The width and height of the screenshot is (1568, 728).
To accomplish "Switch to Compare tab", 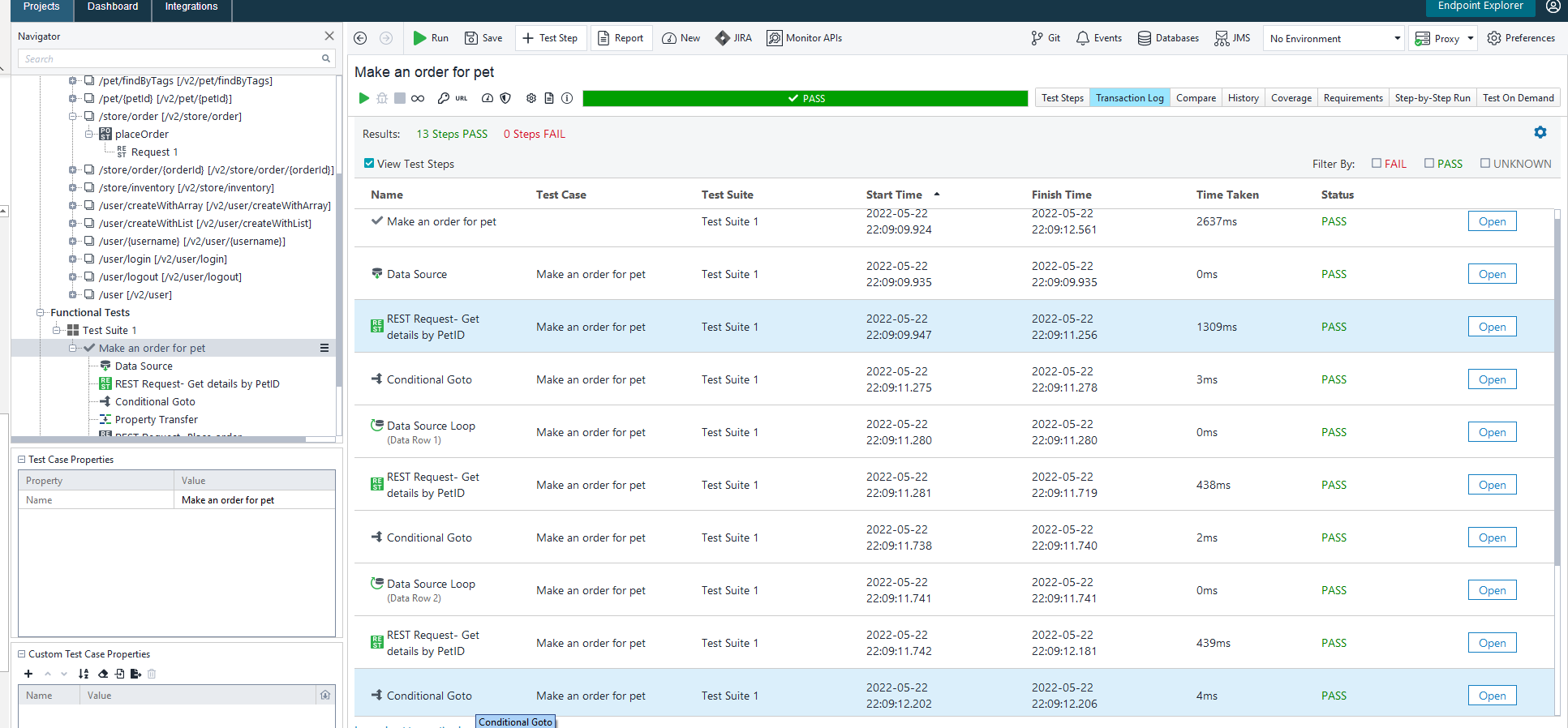I will (1196, 97).
